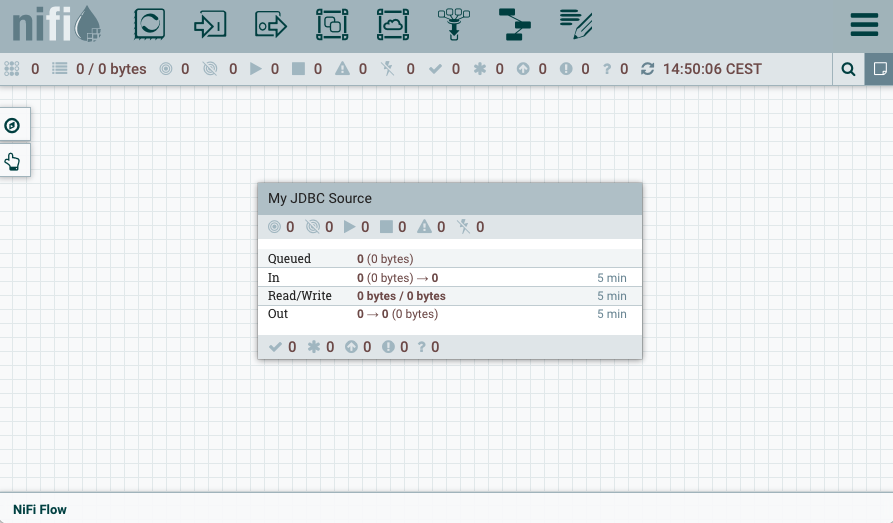
Task: Click the NiFi Flow breadcrumb link
Action: 40,509
